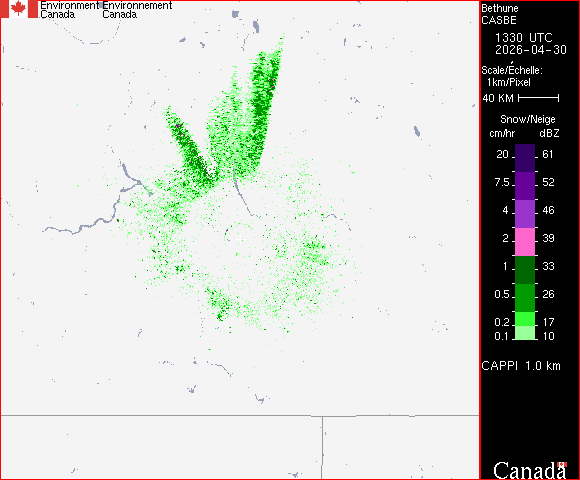This screenshot has width=580, height=480.
Task: Select the dark purple 61 dBZ swatch
Action: (525, 158)
